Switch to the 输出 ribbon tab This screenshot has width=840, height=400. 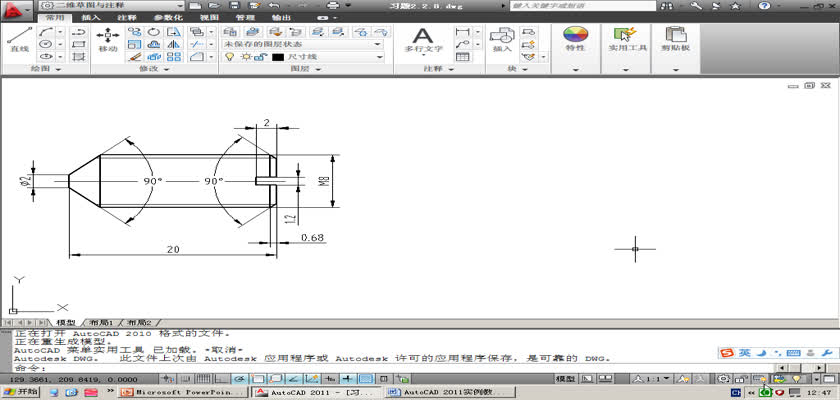click(281, 18)
